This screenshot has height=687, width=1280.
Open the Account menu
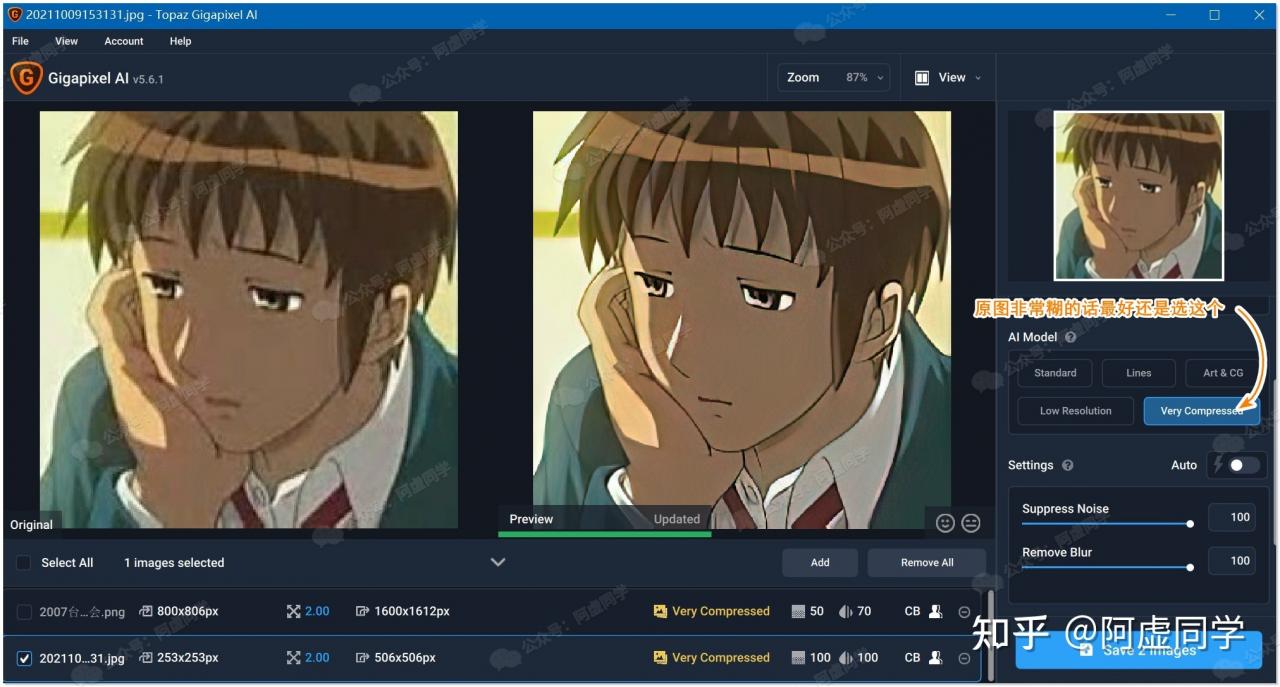click(x=124, y=41)
